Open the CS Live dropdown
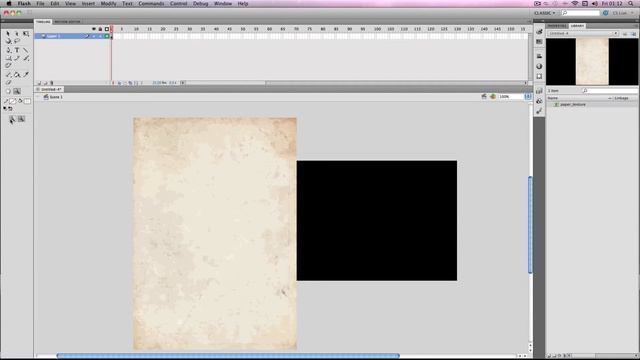The width and height of the screenshot is (640, 360). click(x=622, y=13)
